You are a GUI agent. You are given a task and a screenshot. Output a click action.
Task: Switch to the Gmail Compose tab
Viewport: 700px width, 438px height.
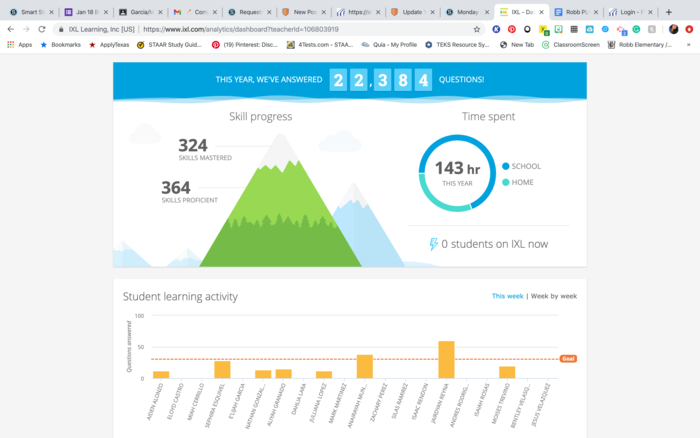tap(188, 12)
